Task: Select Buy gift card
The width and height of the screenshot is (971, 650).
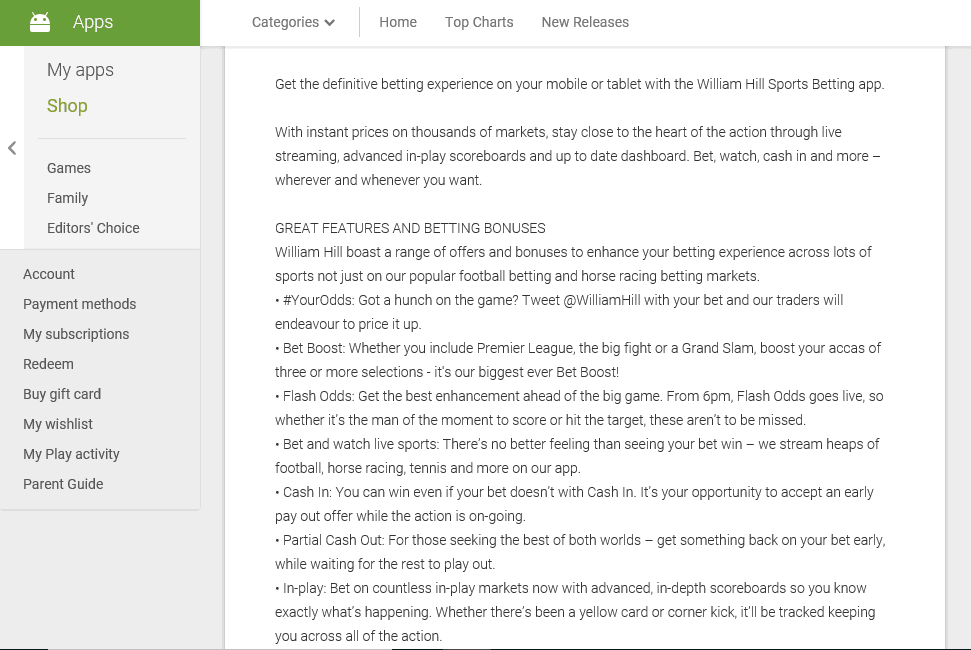Action: click(x=62, y=394)
